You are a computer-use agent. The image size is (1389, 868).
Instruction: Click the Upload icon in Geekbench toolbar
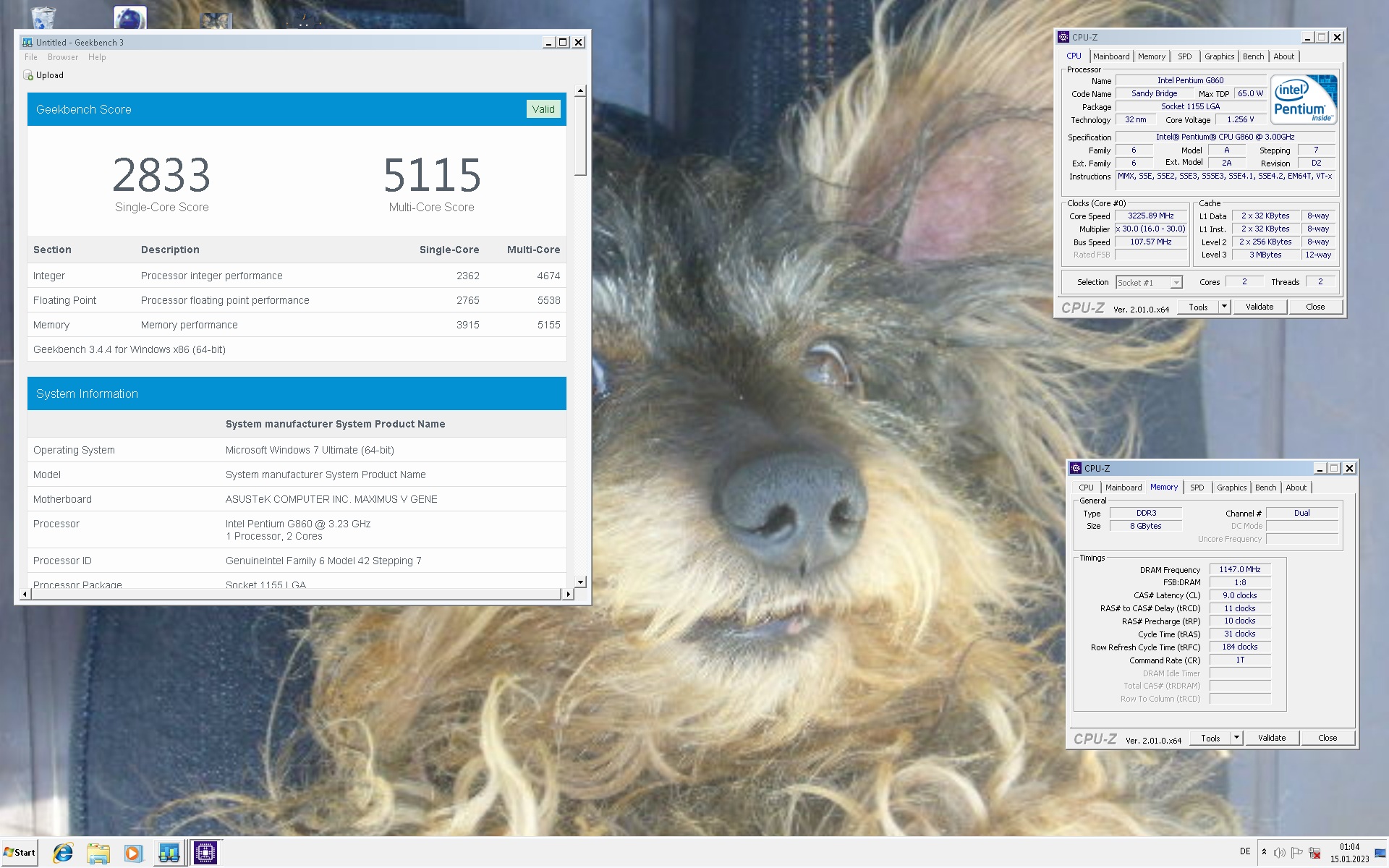(x=28, y=75)
